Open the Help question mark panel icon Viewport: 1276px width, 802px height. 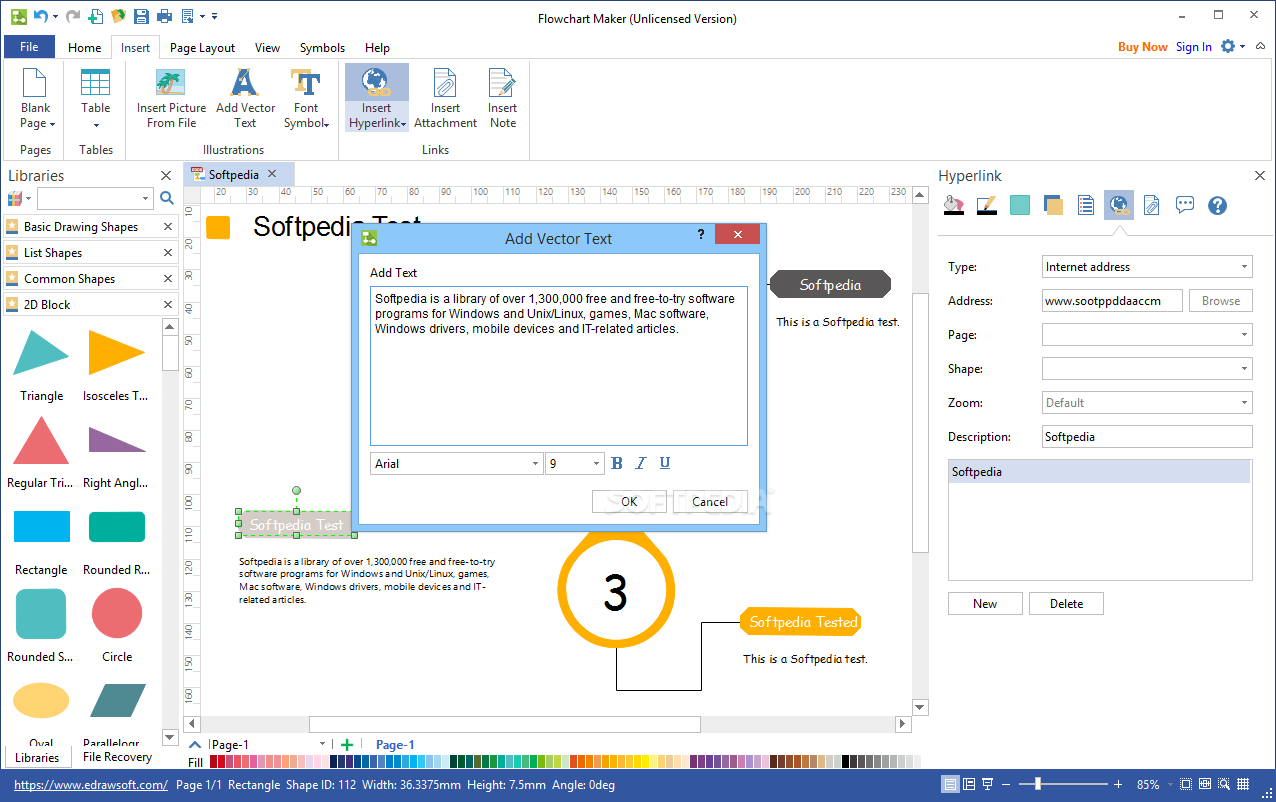(1217, 206)
